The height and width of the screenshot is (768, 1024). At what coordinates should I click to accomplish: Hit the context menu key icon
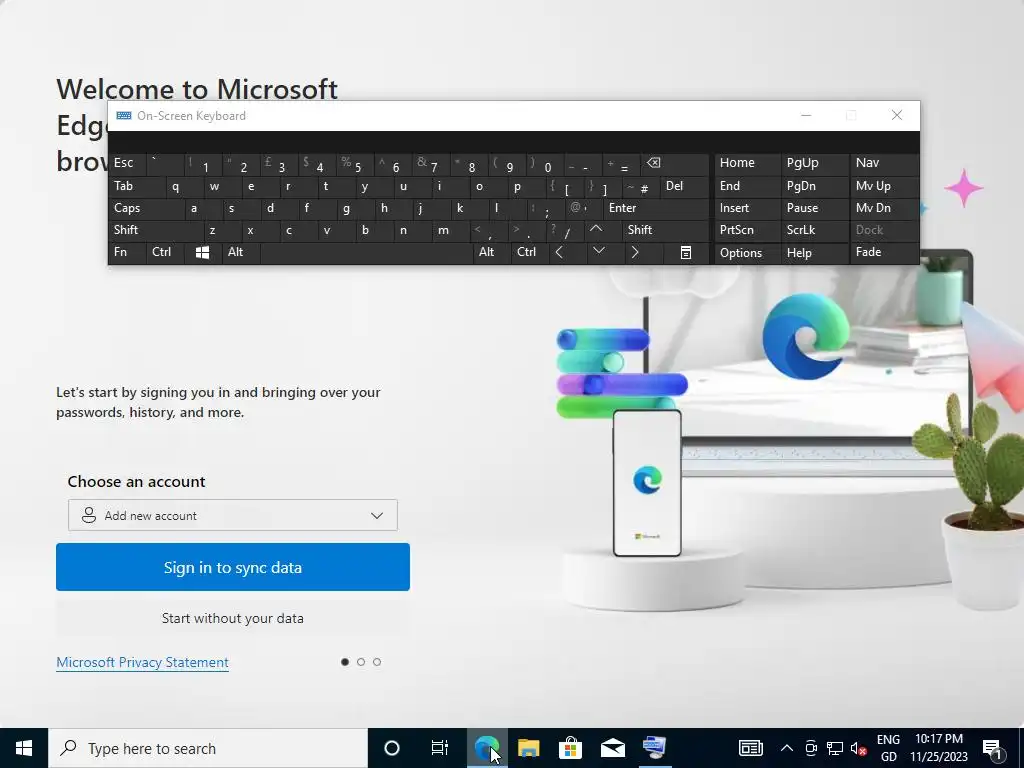pyautogui.click(x=686, y=253)
